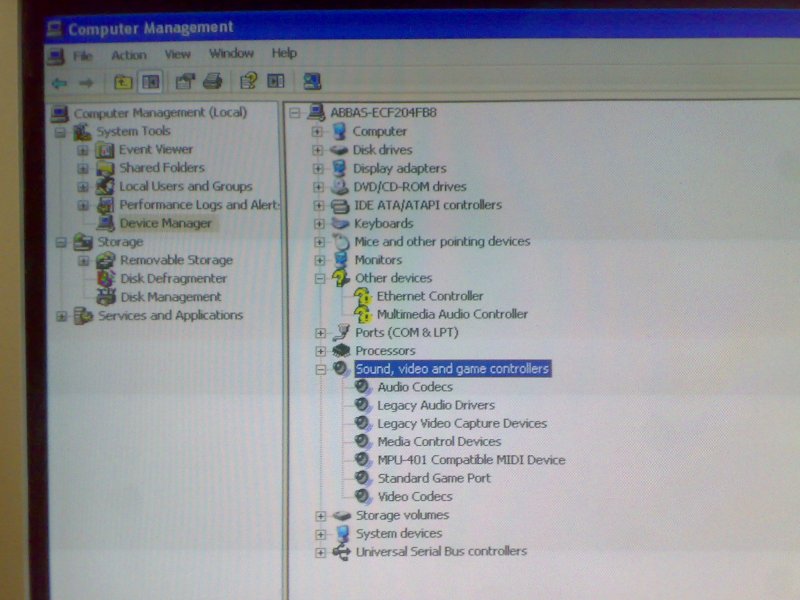Click the Help toolbar icon
The image size is (800, 600).
coord(249,81)
